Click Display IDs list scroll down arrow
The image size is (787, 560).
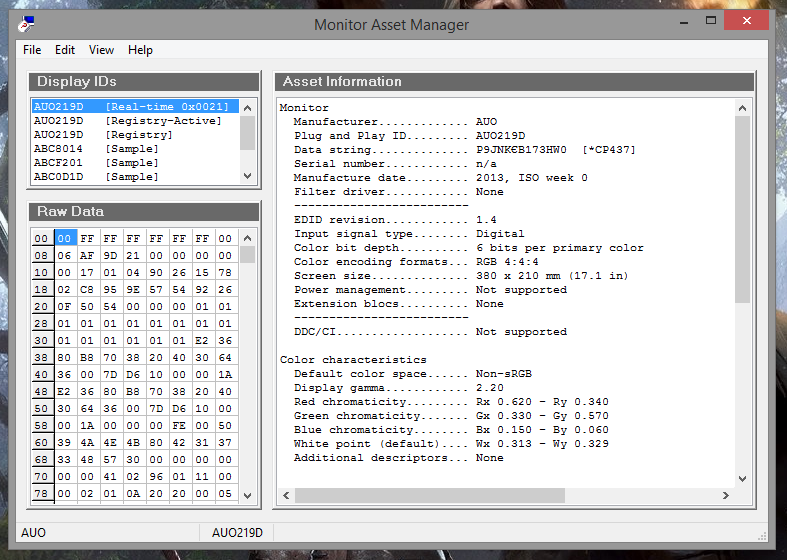tap(247, 176)
